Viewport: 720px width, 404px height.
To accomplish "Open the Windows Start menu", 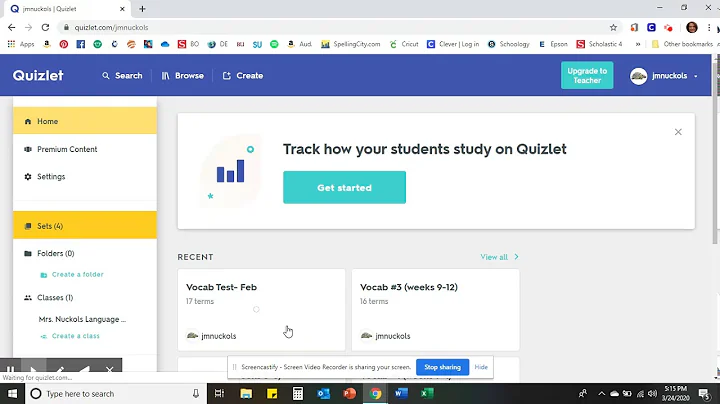I will tap(12, 393).
